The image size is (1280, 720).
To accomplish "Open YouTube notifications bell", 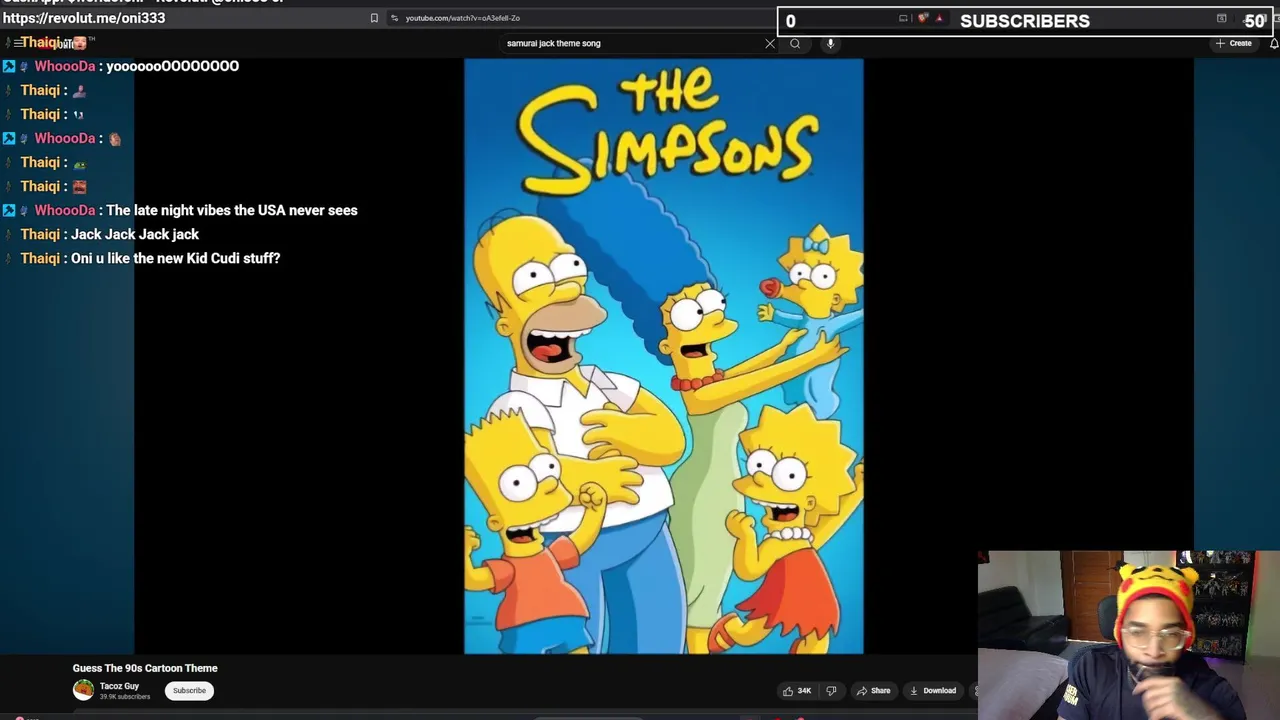I will pos(1274,43).
